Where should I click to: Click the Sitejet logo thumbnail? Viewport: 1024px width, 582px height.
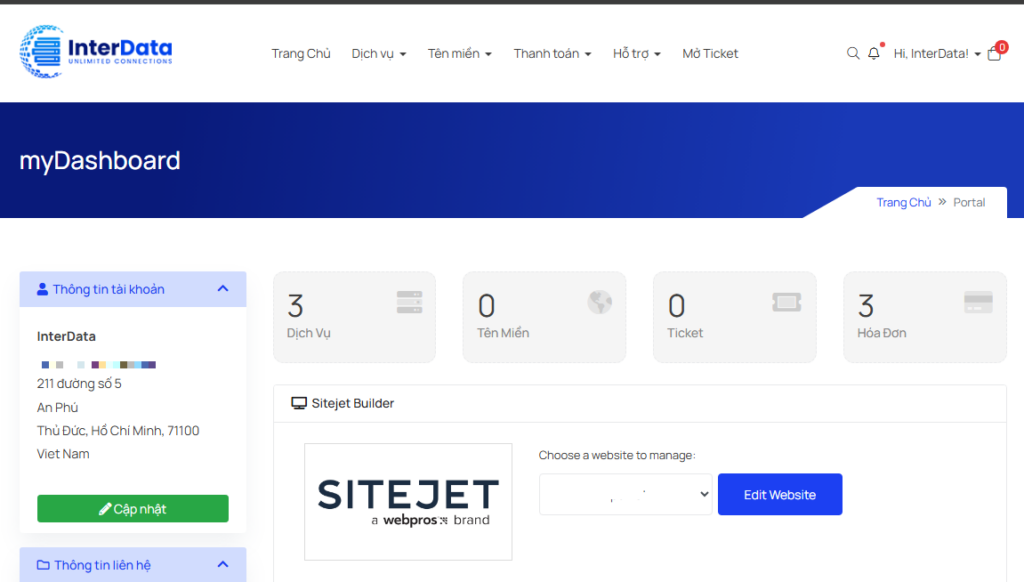click(x=408, y=502)
